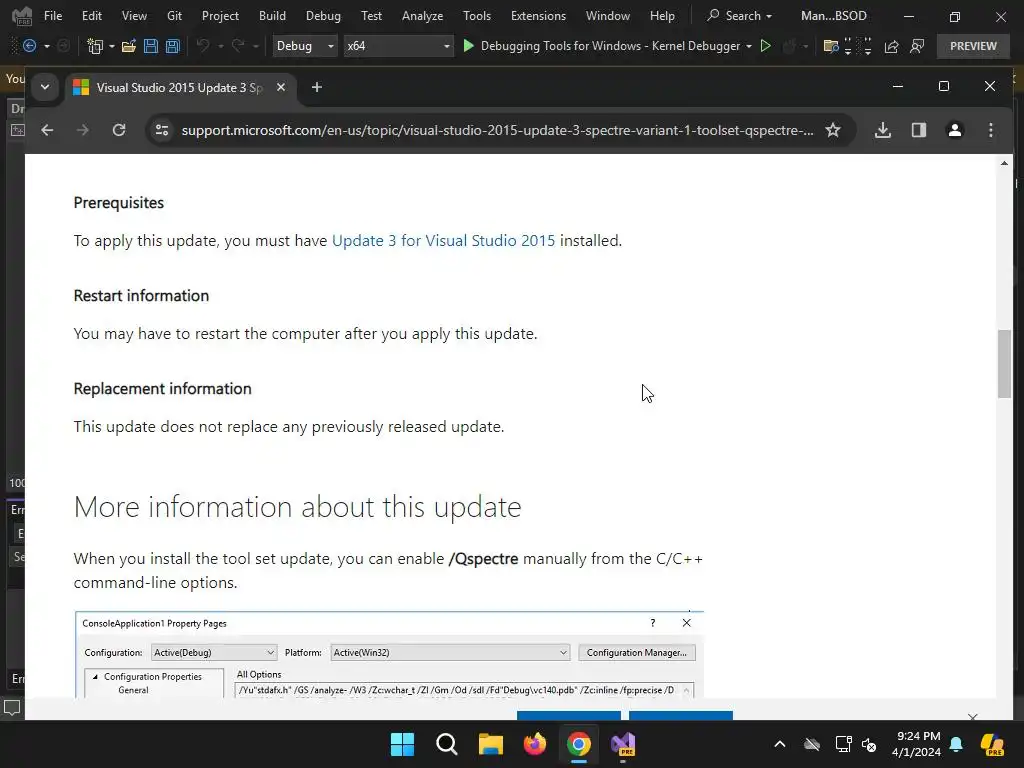Viewport: 1024px width, 768px height.
Task: Open the Help menu
Action: pos(662,16)
